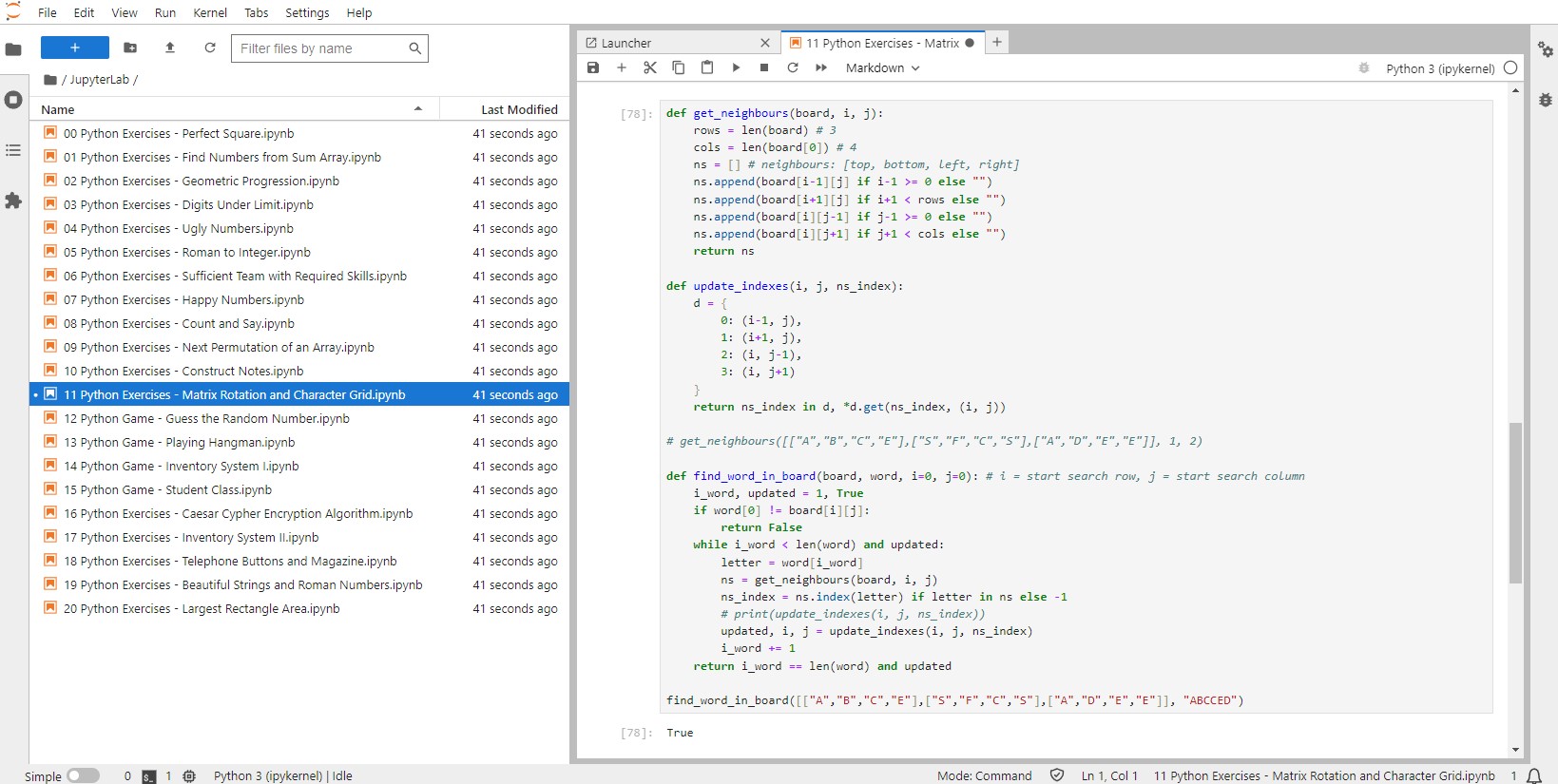Toggle the Simple interface mode switch
Viewport: 1558px width, 784px height.
pyautogui.click(x=83, y=775)
